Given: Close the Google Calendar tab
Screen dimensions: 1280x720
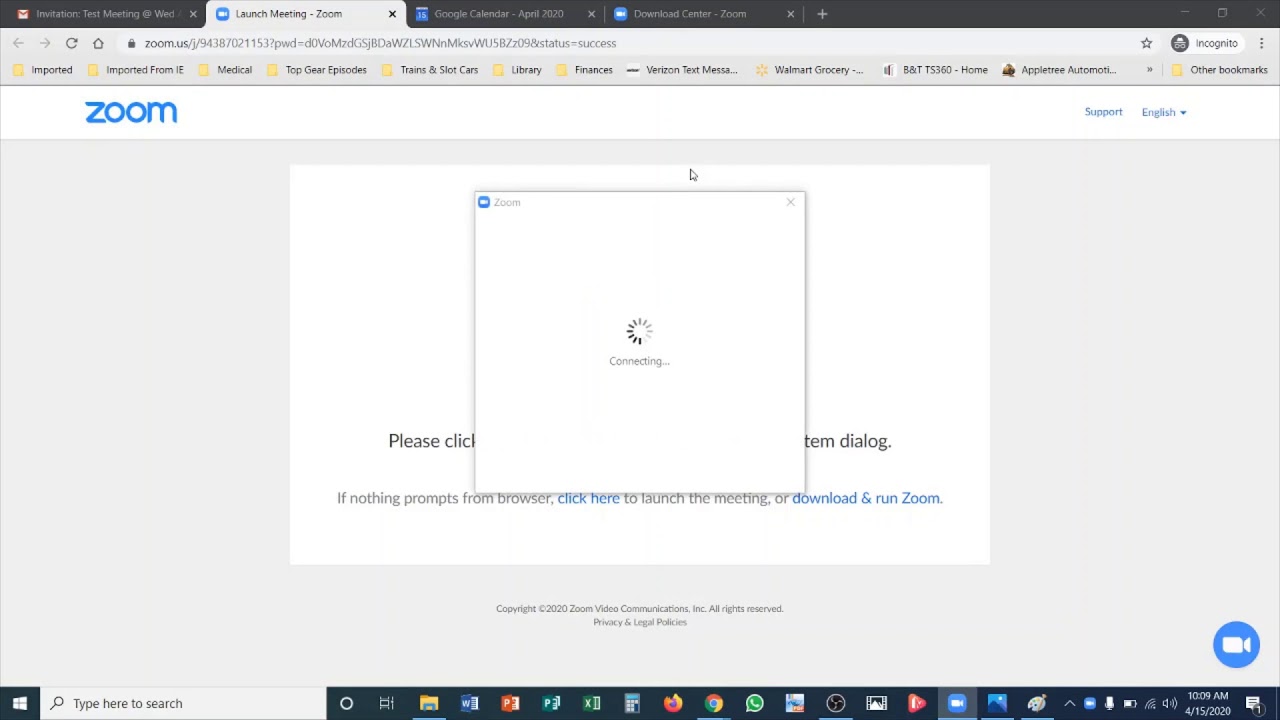Looking at the screenshot, I should 591,14.
